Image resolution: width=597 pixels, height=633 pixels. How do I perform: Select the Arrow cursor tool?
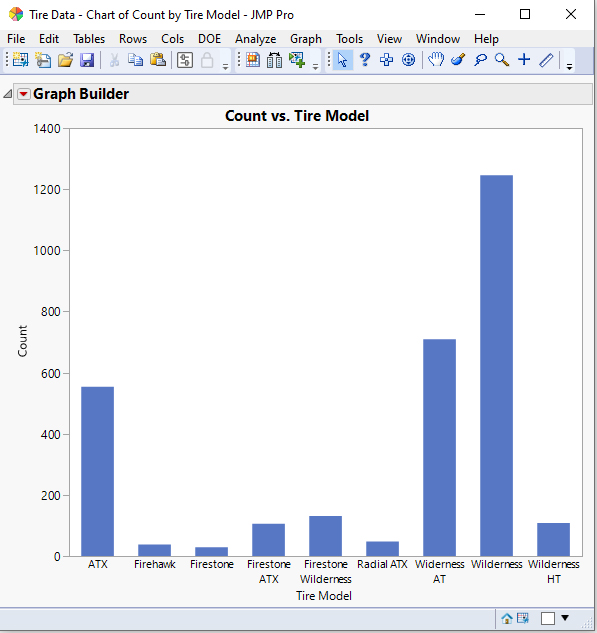343,60
